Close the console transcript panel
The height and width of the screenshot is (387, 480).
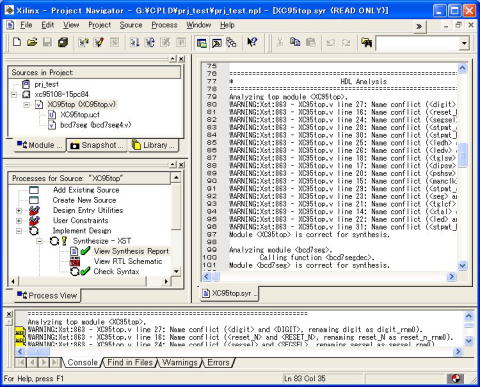tap(9, 314)
